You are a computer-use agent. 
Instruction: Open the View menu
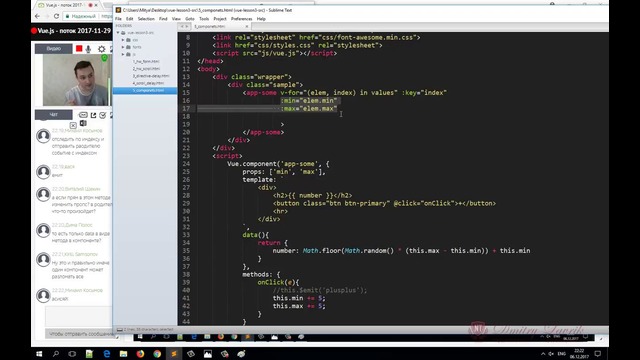[x=176, y=19]
